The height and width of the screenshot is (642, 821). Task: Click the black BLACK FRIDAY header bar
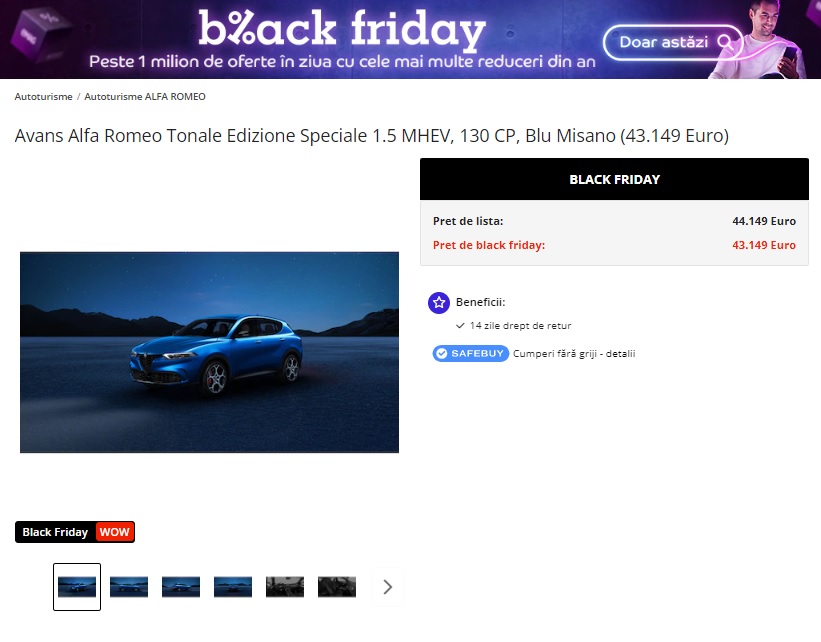click(x=614, y=179)
